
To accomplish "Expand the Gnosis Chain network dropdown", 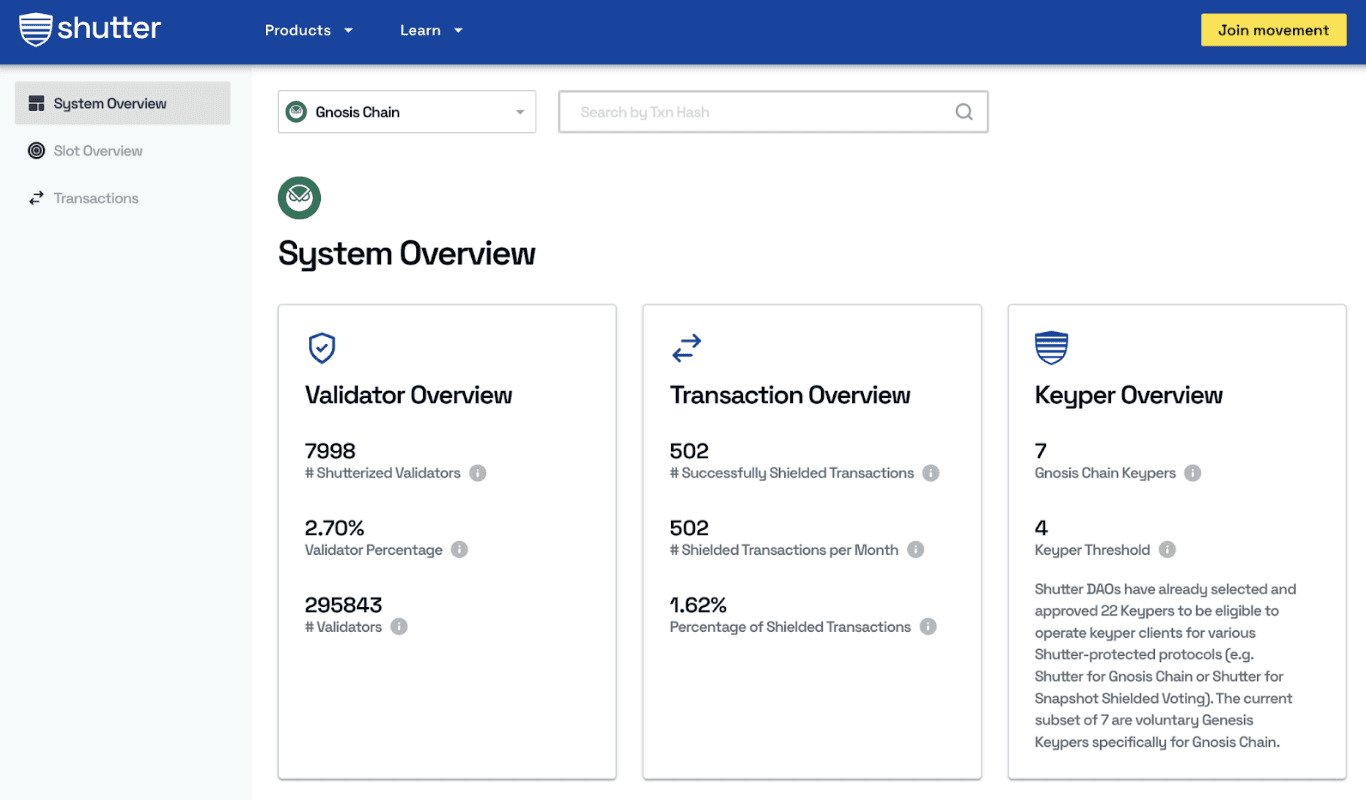I will pos(407,112).
